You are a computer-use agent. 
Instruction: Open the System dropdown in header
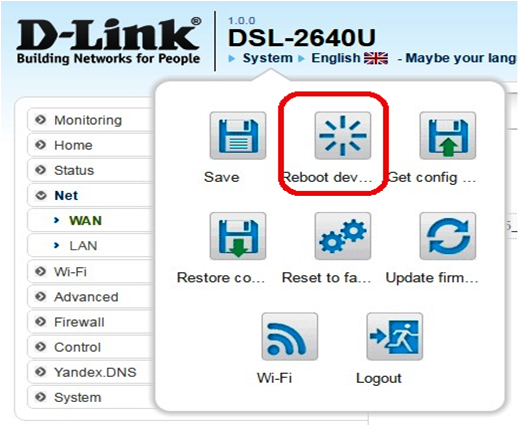[x=267, y=58]
